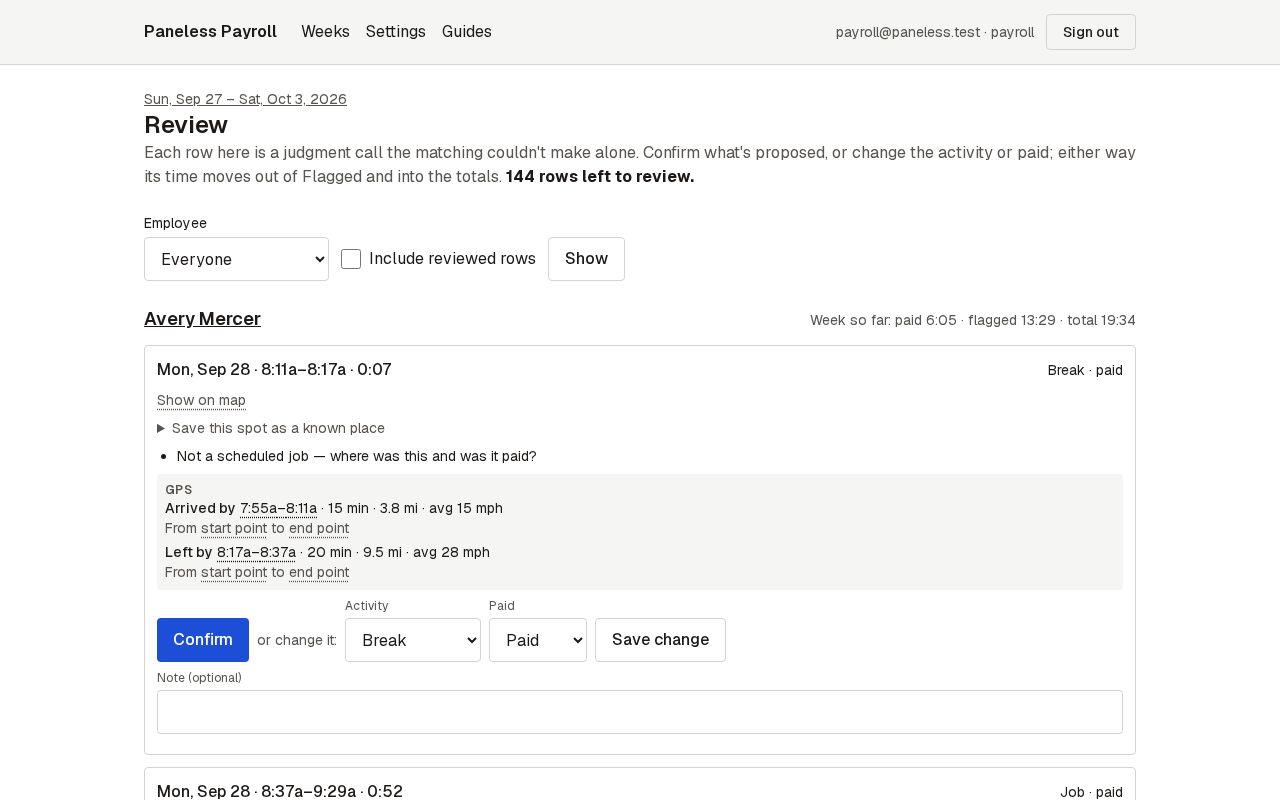The height and width of the screenshot is (800, 1280).
Task: Confirm the proposed Break row
Action: point(203,640)
